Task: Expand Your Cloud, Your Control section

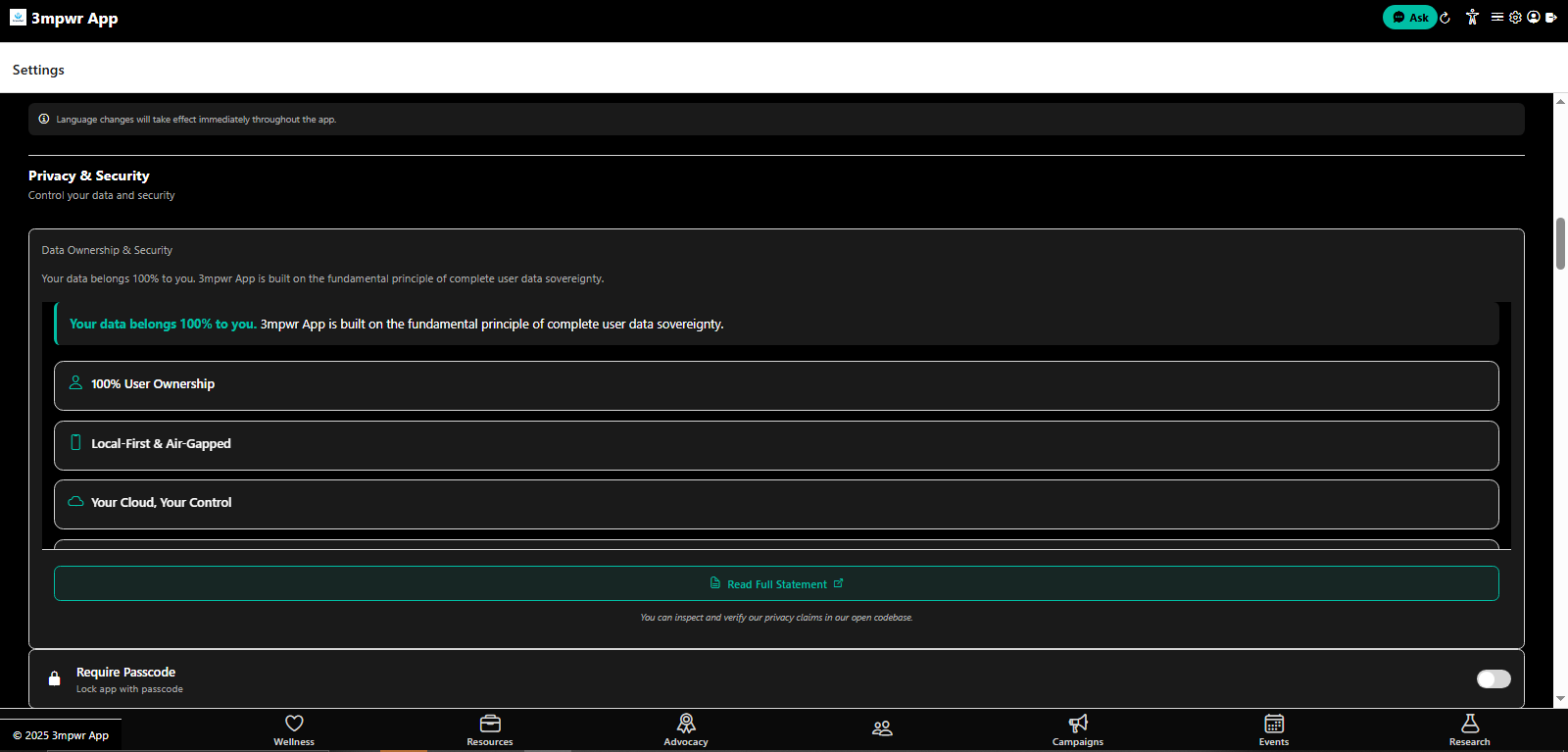Action: 775,504
